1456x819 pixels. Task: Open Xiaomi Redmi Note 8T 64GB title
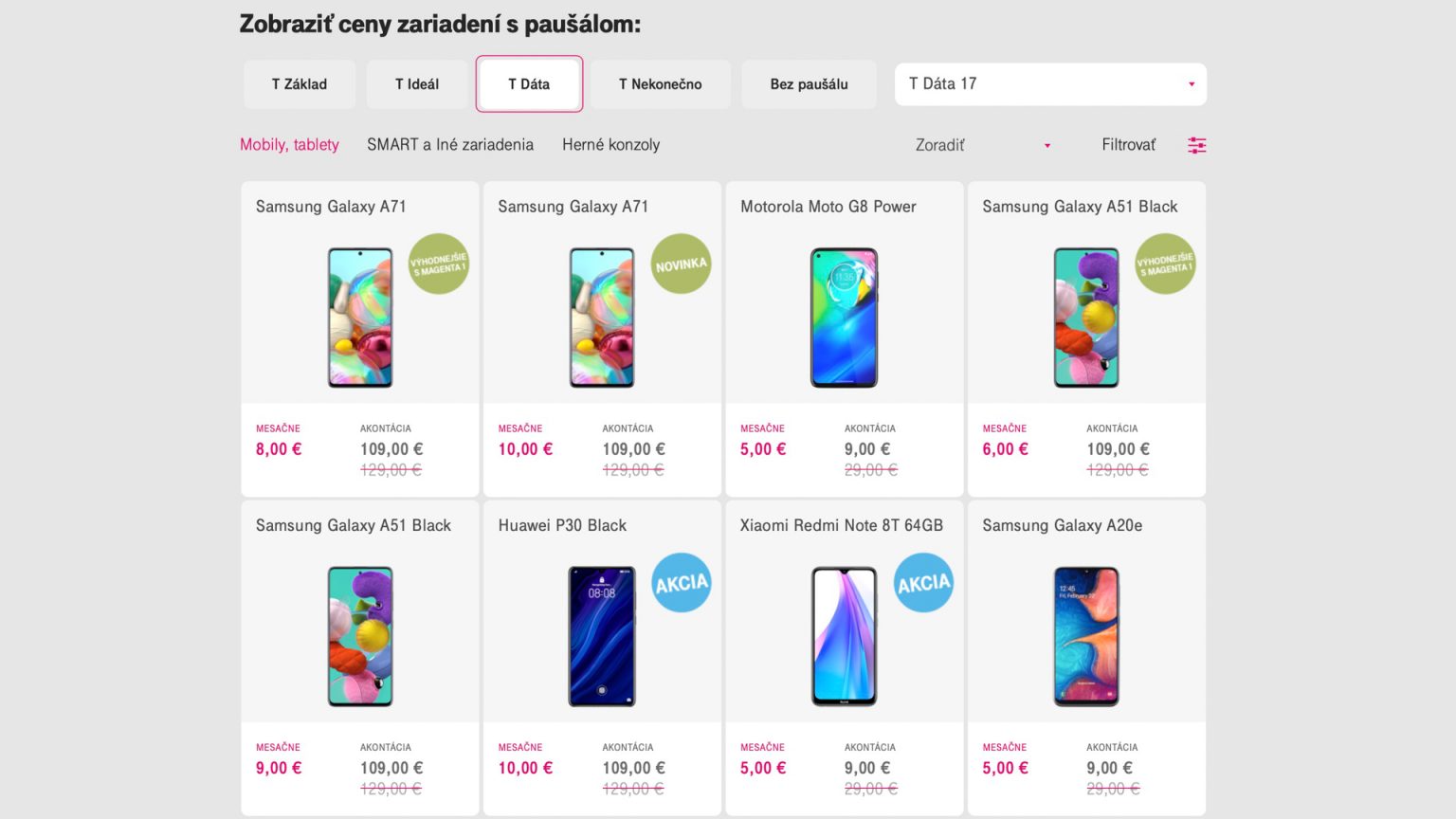[842, 525]
